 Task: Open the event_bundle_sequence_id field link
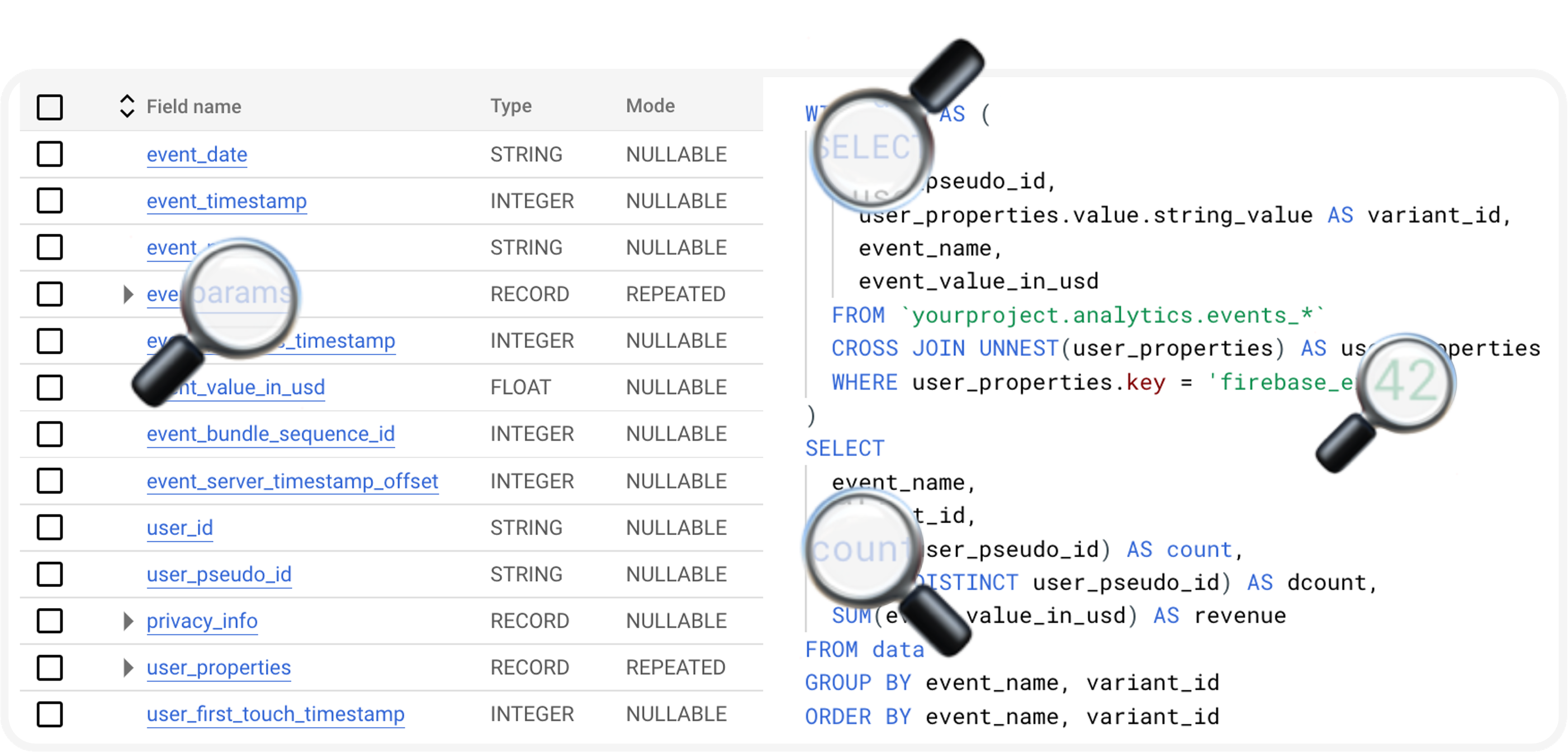(x=270, y=434)
